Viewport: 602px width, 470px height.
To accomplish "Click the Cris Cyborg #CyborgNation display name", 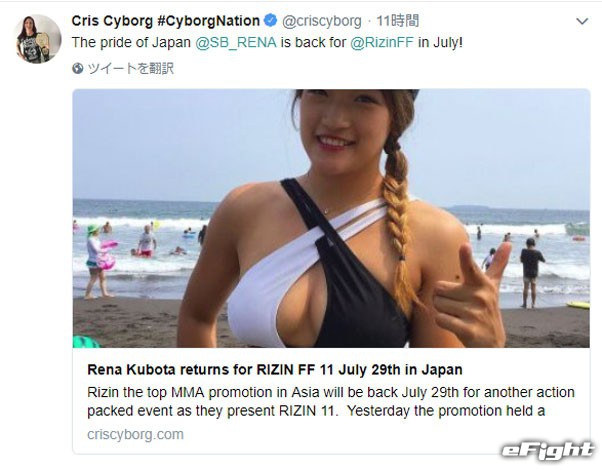I will (x=165, y=21).
